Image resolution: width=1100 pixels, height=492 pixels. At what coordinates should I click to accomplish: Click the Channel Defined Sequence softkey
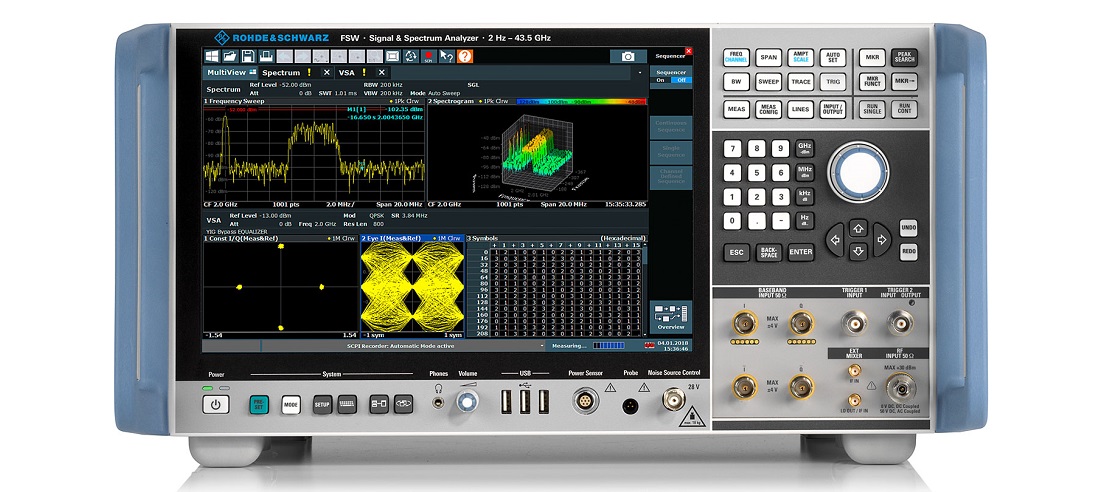pos(671,178)
